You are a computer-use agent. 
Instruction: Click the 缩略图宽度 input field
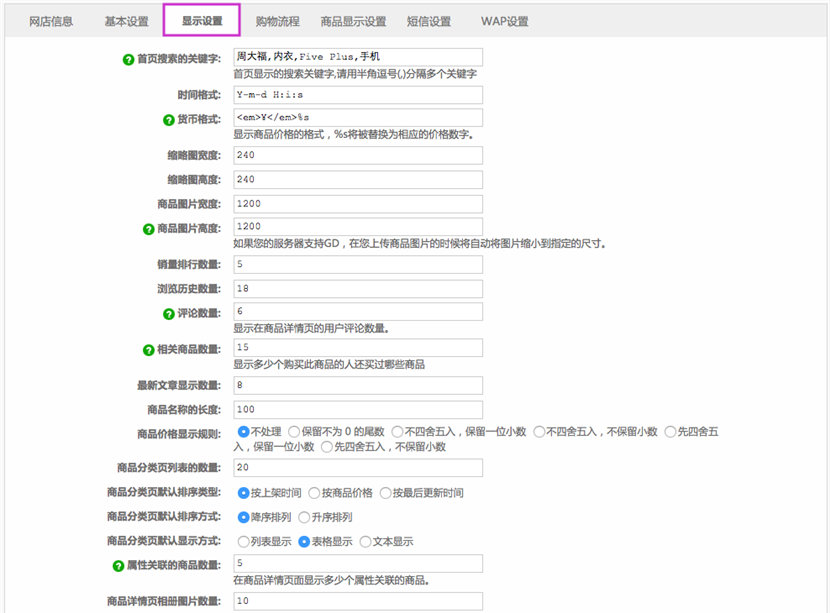[358, 155]
